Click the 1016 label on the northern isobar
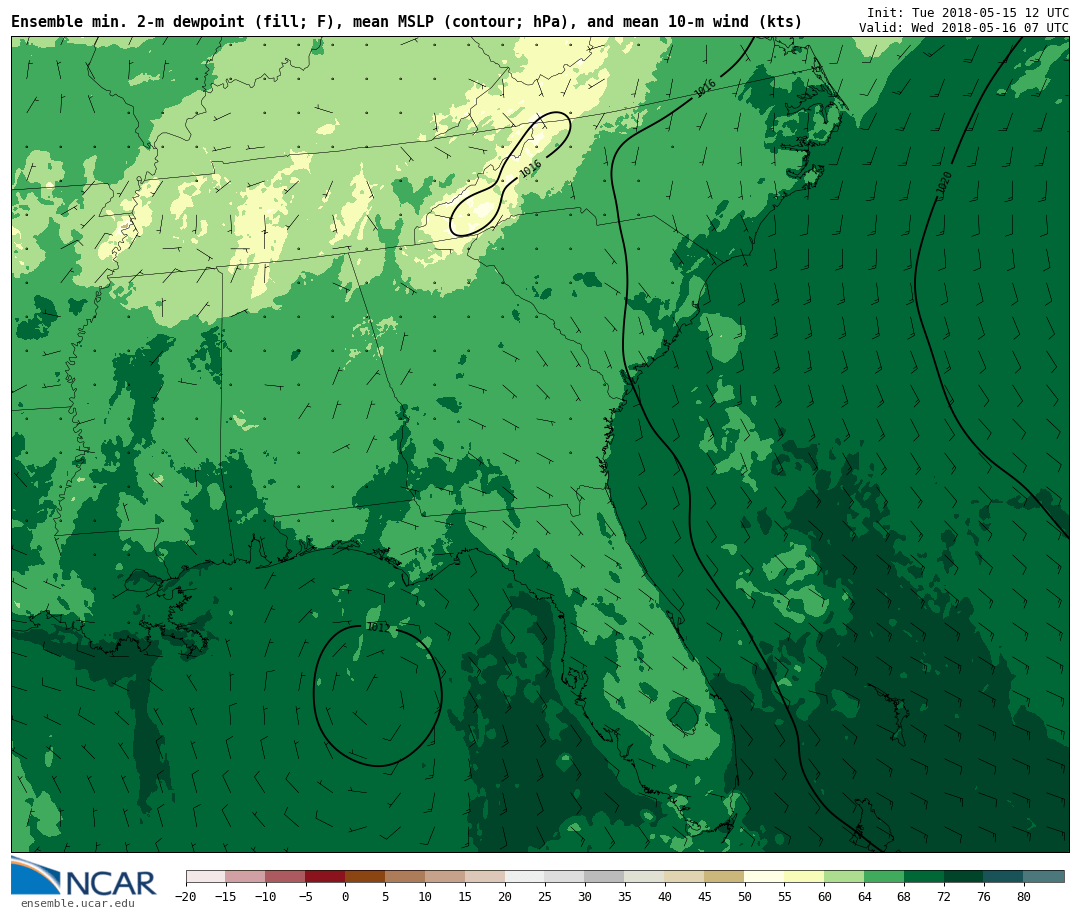Image resolution: width=1080 pixels, height=915 pixels. click(705, 89)
